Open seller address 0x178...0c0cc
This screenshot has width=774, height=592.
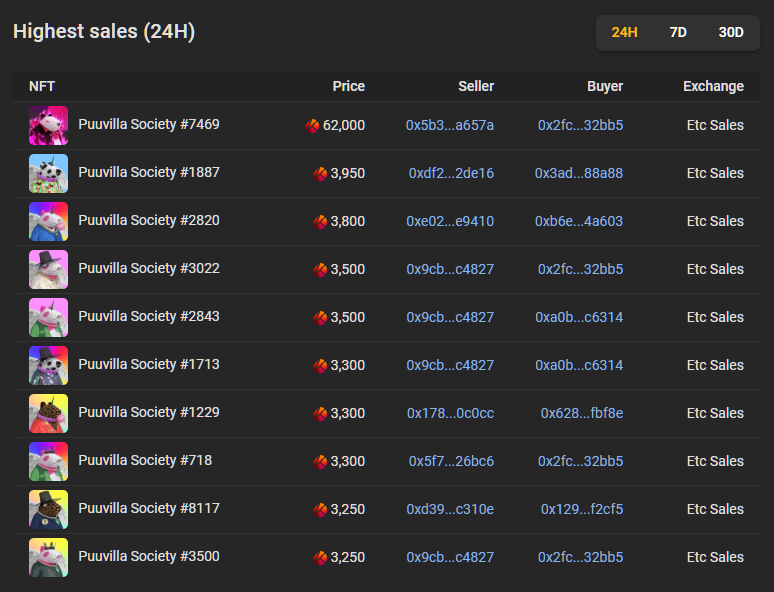450,413
